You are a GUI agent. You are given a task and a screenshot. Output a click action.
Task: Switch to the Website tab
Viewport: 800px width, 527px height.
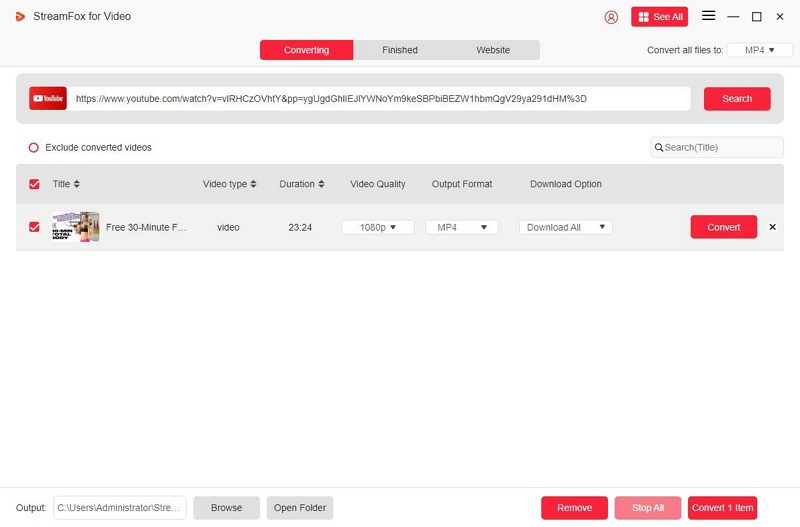tap(493, 50)
